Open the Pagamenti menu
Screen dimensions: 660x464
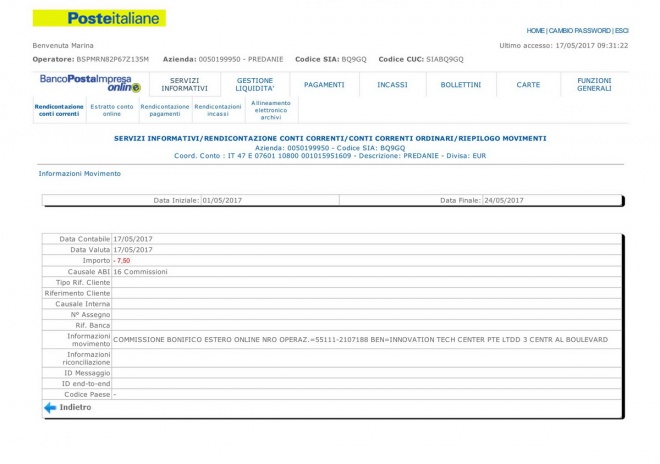[324, 85]
